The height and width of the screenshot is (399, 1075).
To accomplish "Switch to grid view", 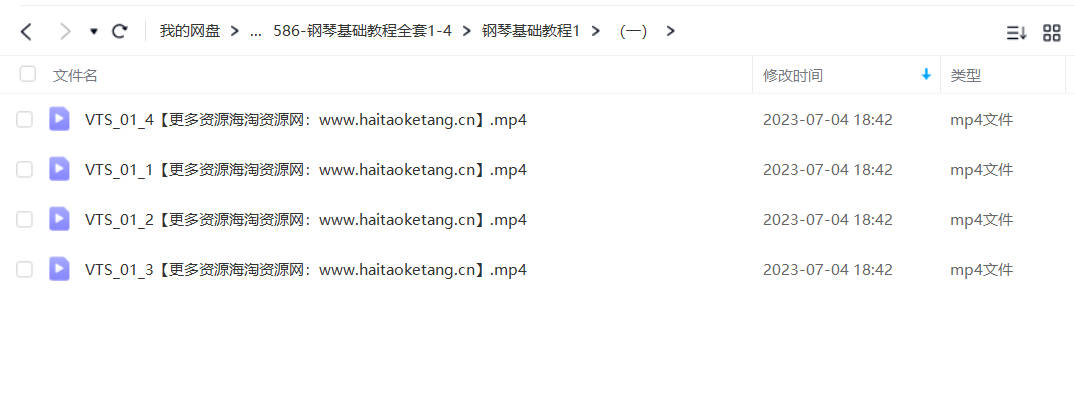I will 1052,32.
